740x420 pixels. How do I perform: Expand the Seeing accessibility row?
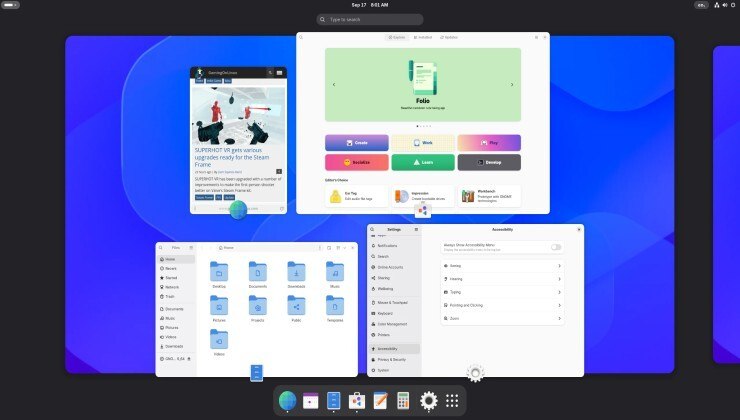click(502, 266)
